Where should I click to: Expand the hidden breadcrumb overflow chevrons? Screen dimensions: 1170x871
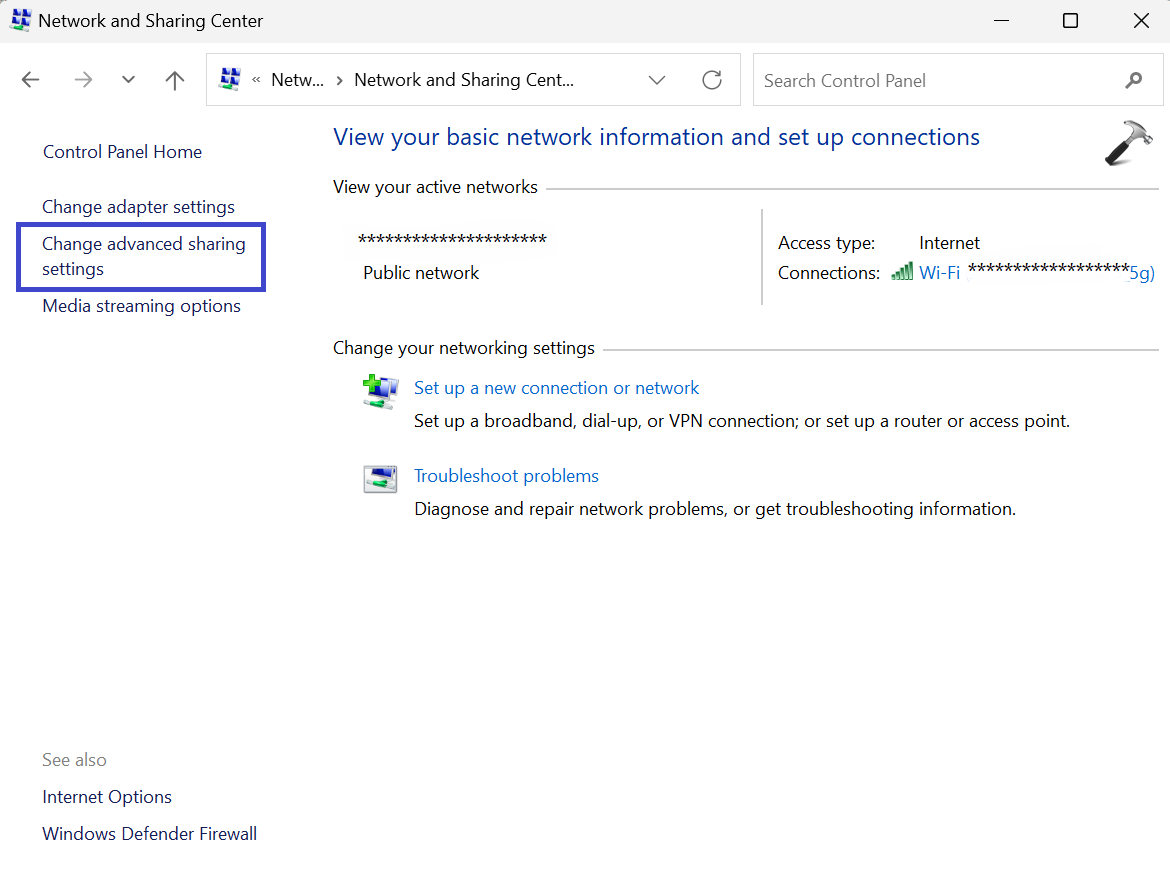[x=257, y=80]
